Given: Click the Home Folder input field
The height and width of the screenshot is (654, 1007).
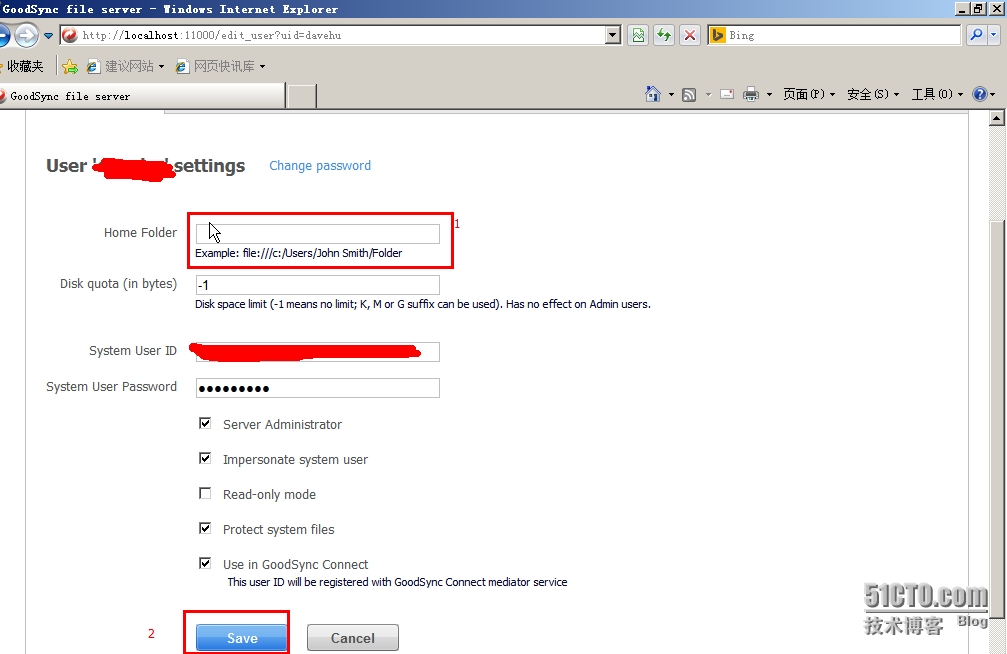Looking at the screenshot, I should pyautogui.click(x=318, y=233).
